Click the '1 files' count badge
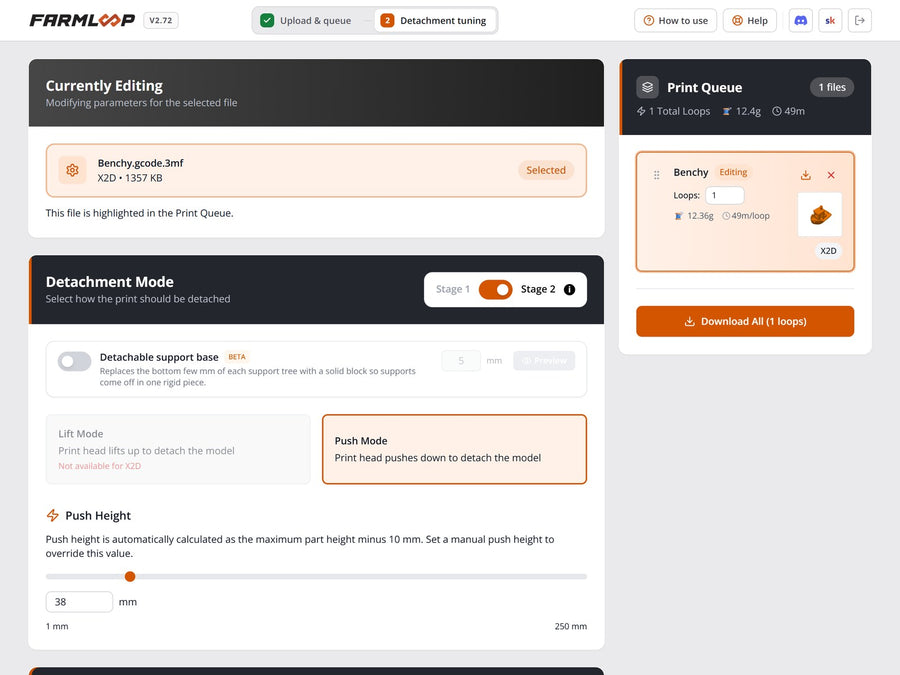Screen dimensions: 900x675 tap(832, 87)
